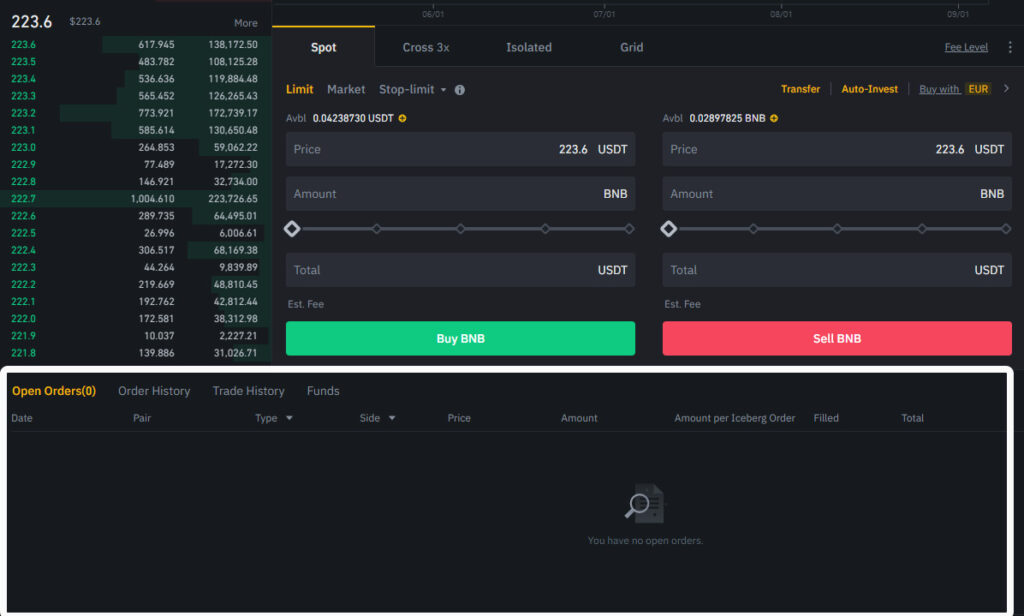Set the buy amount slider to 75%
Image resolution: width=1024 pixels, height=616 pixels.
[545, 229]
